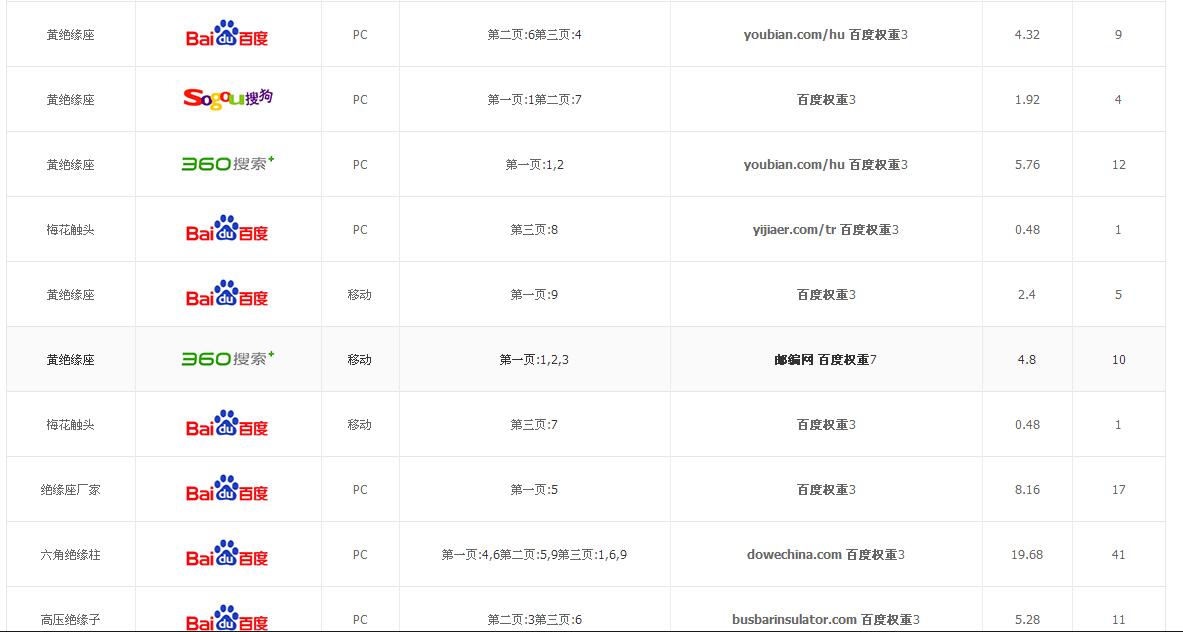
Task: Click the Baidu logo in the yijiaer.com/tr row
Action: pos(228,230)
